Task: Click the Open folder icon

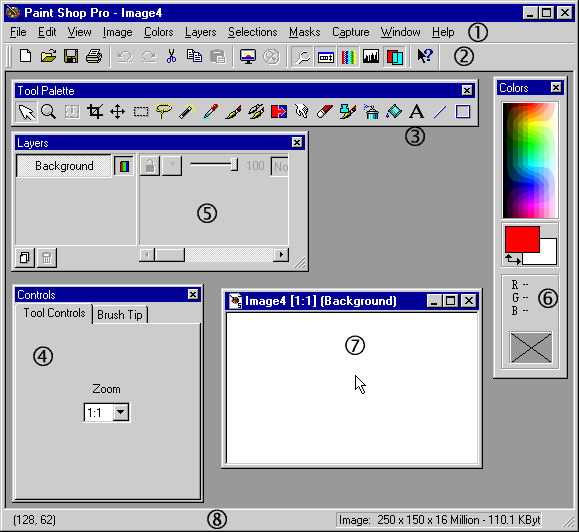Action: (x=48, y=56)
